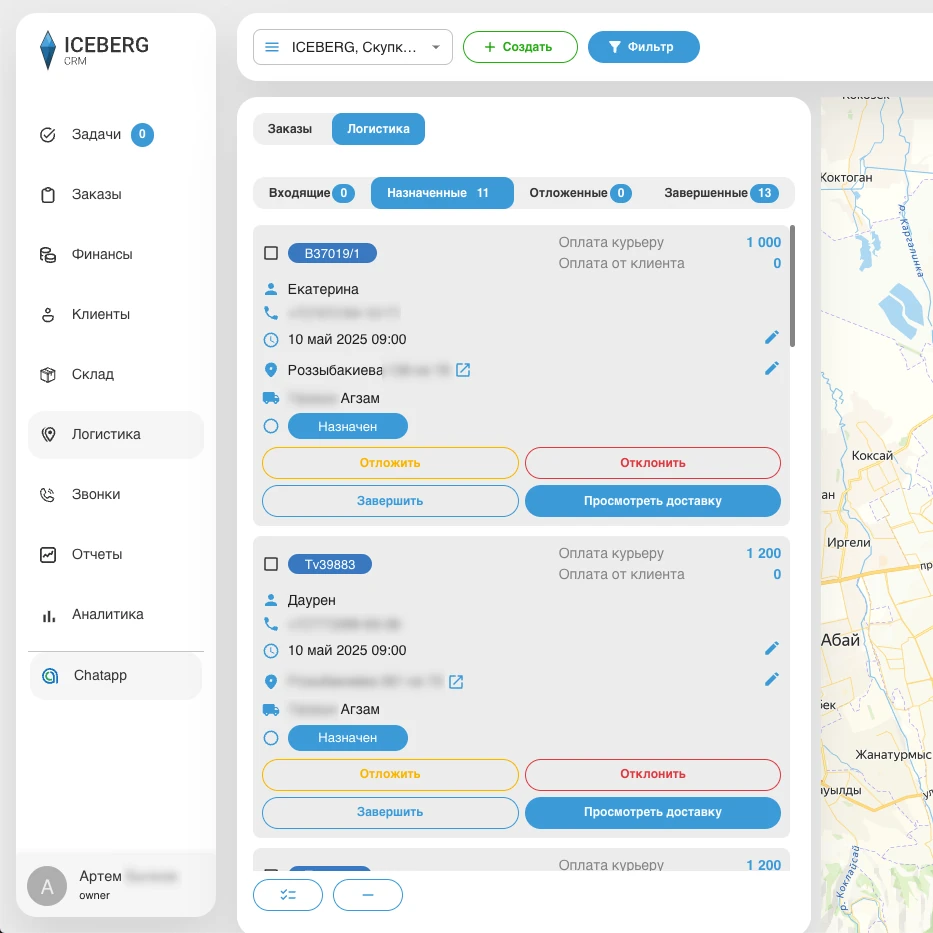Click phone icon in Даурен's card
This screenshot has width=933, height=933.
tap(271, 624)
